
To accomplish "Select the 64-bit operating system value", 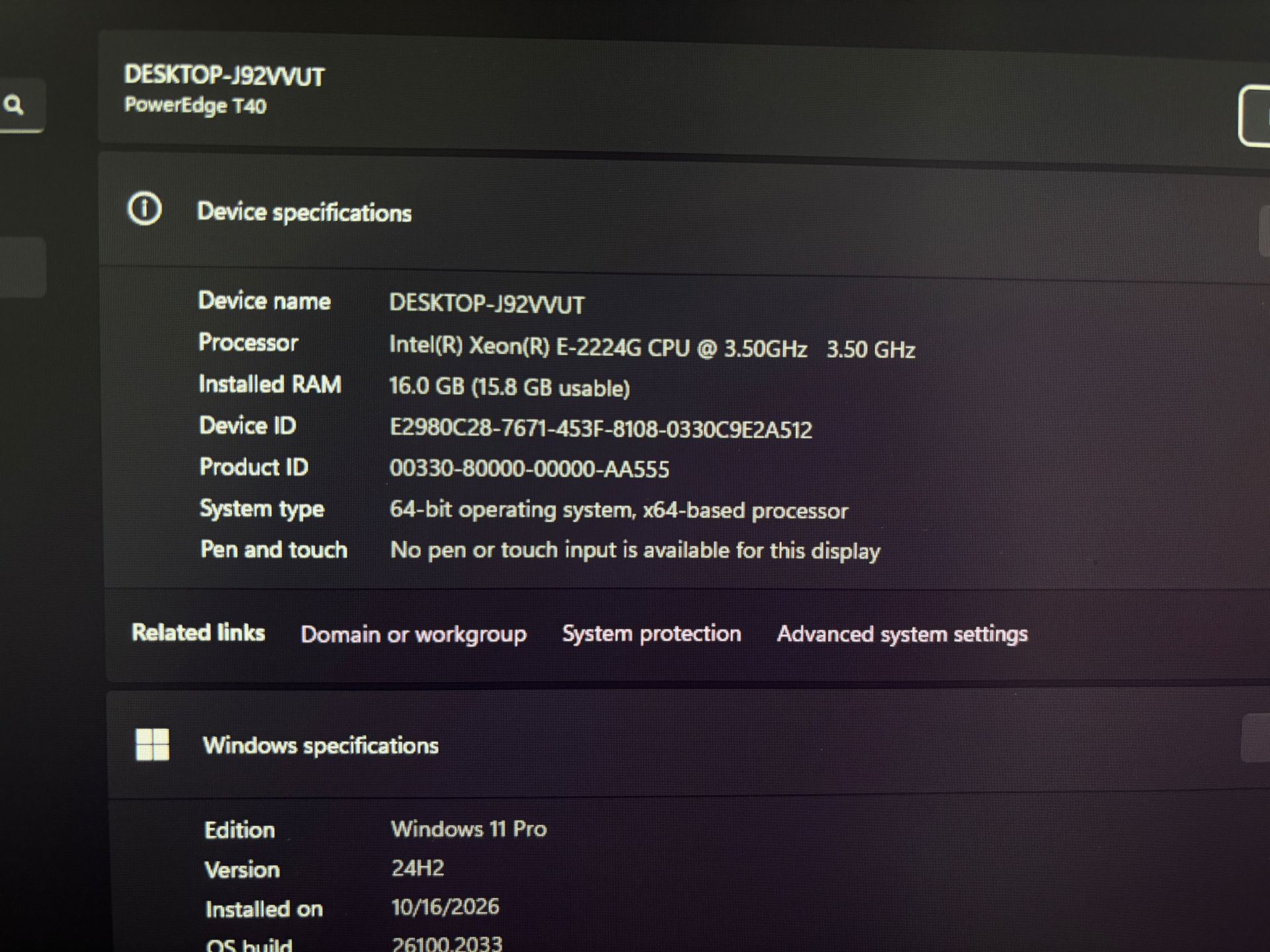I will pyautogui.click(x=618, y=510).
